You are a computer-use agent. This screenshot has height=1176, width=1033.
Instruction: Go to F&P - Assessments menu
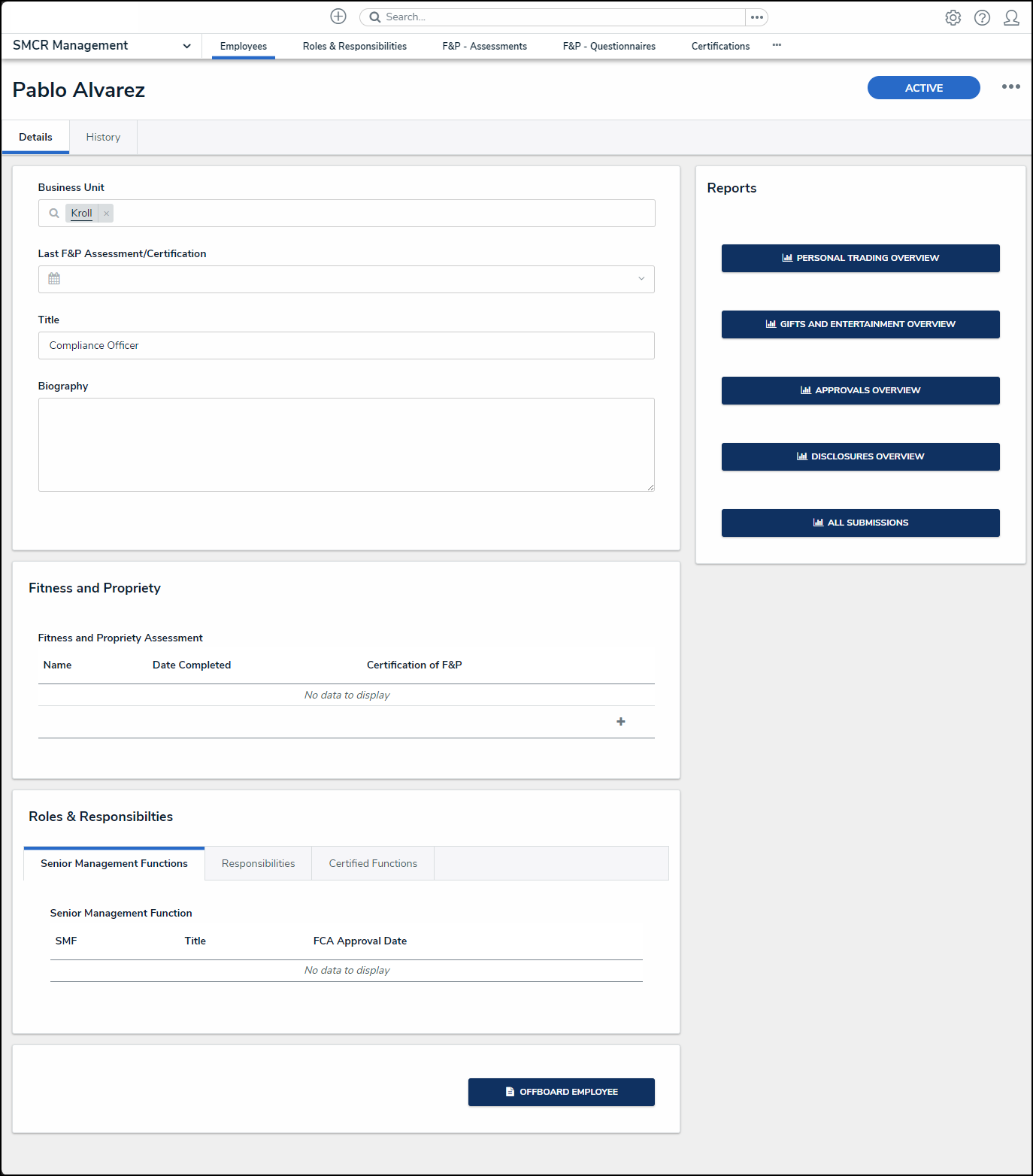point(484,47)
